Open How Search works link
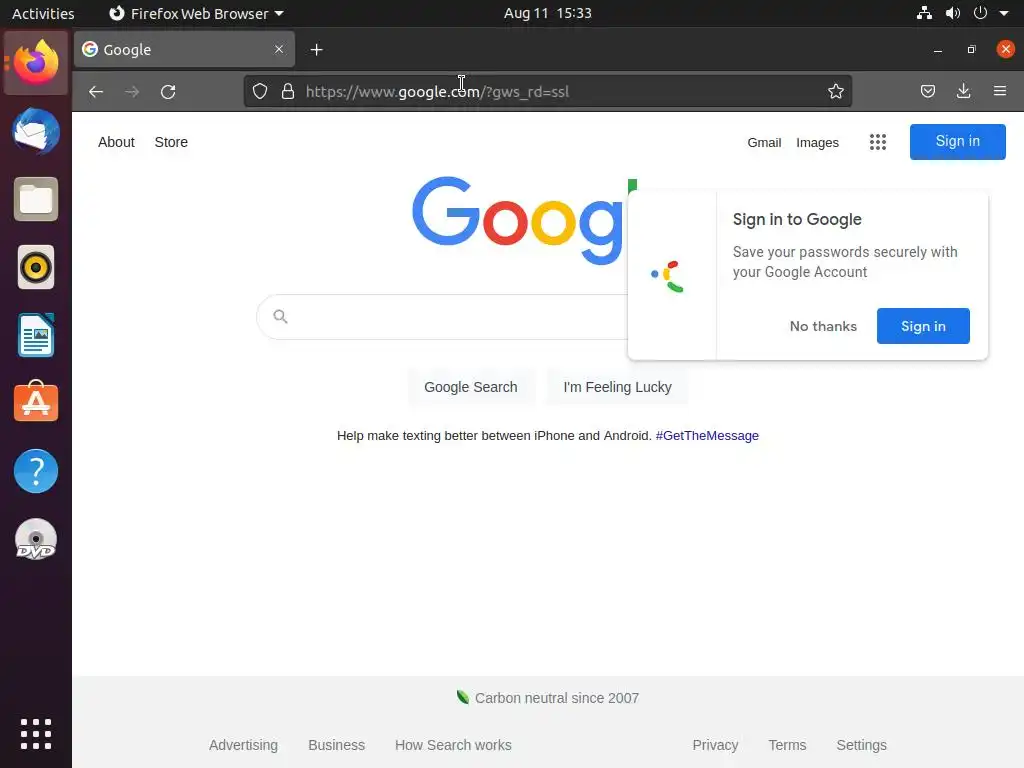The image size is (1024, 768). pyautogui.click(x=453, y=745)
